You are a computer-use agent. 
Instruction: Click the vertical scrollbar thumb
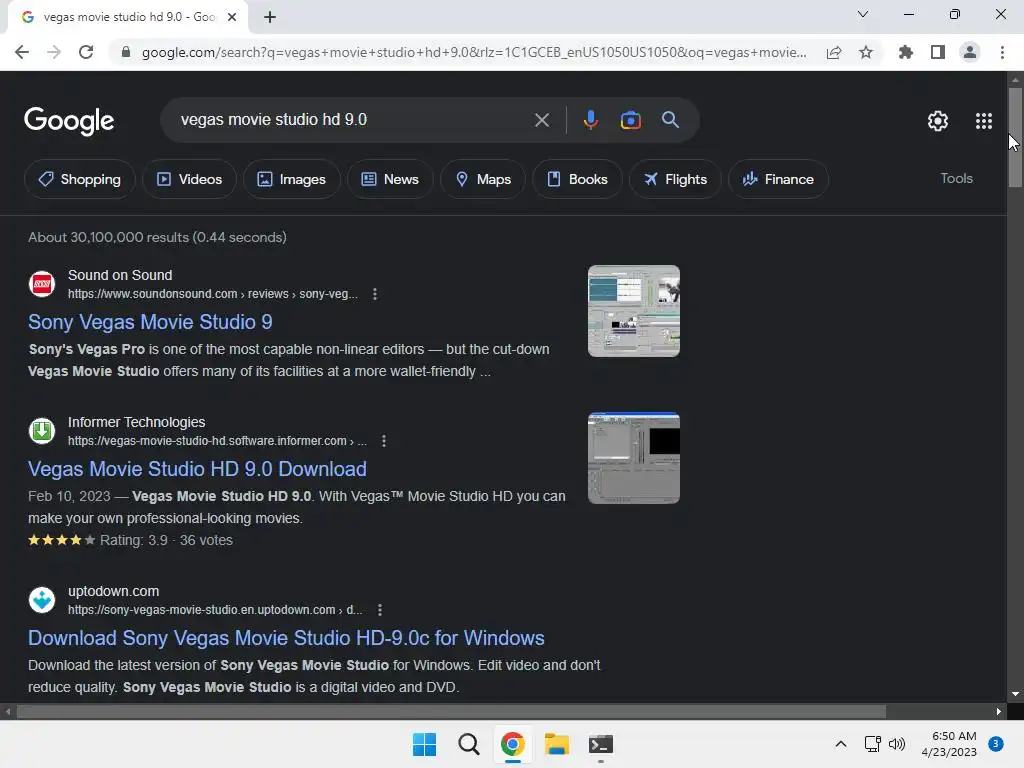[1015, 137]
